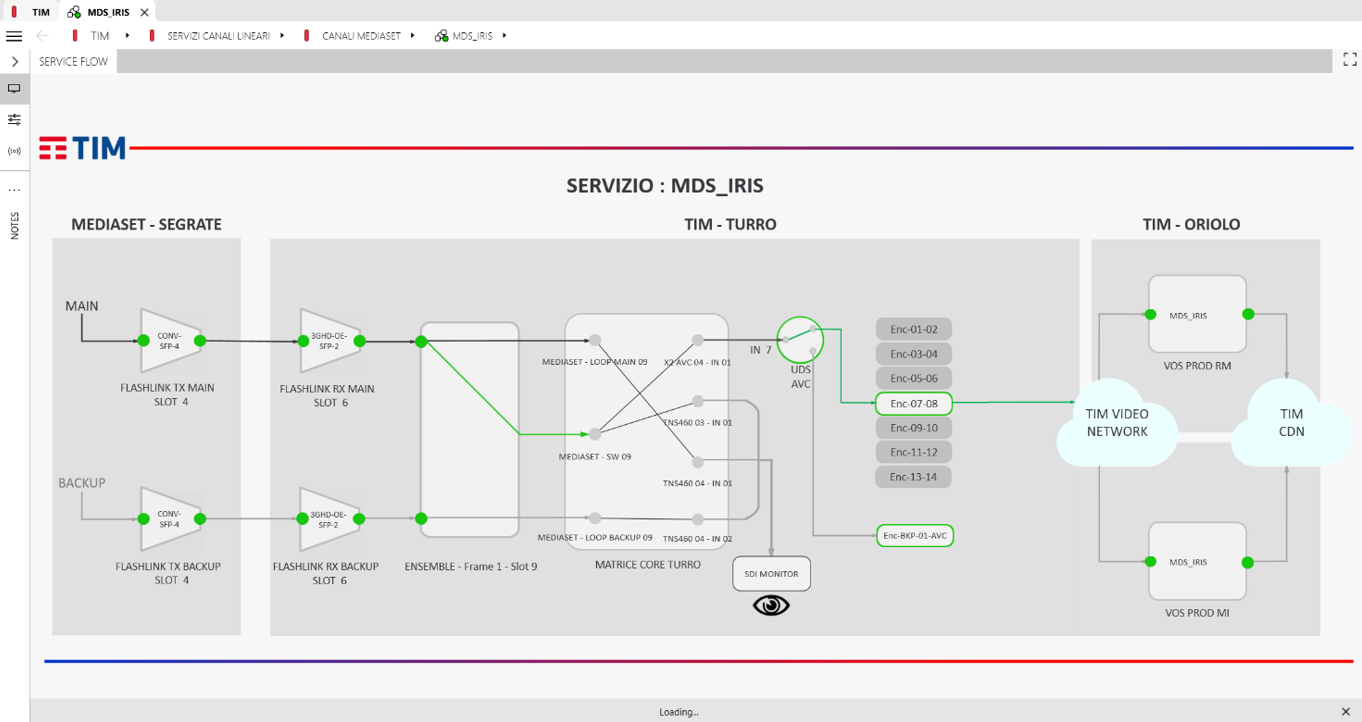Select encoder Enc-05-06
1362x722 pixels.
(913, 379)
